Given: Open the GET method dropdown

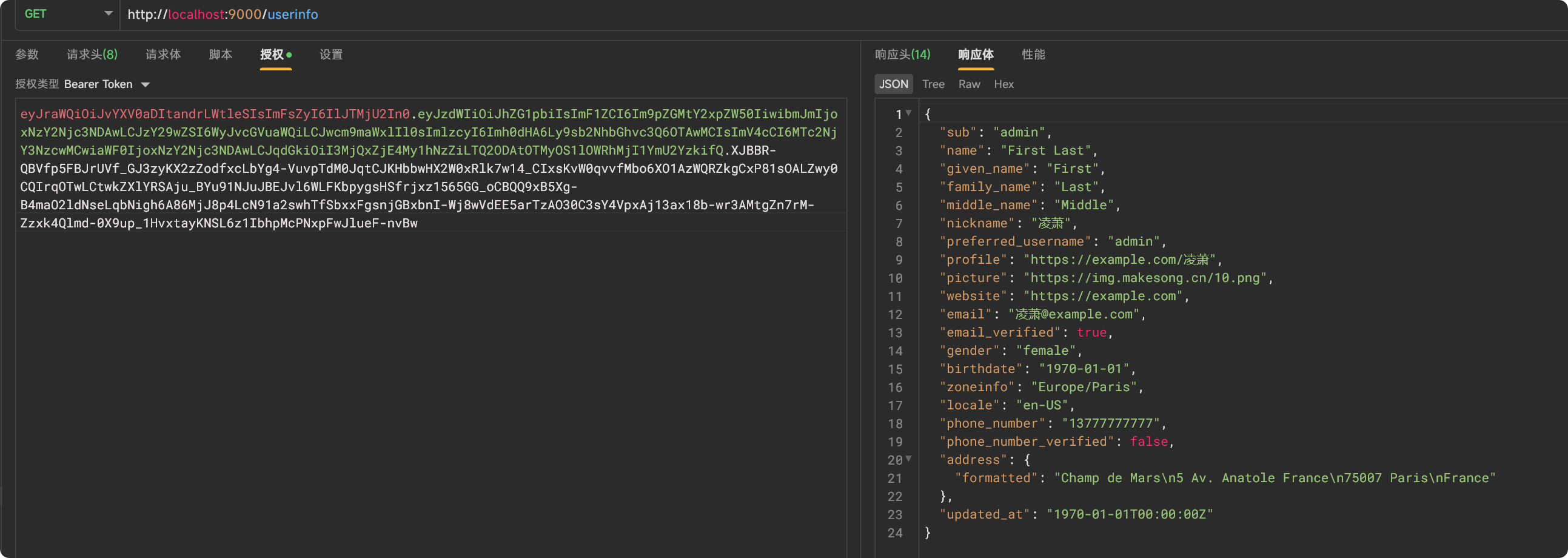Looking at the screenshot, I should [67, 14].
